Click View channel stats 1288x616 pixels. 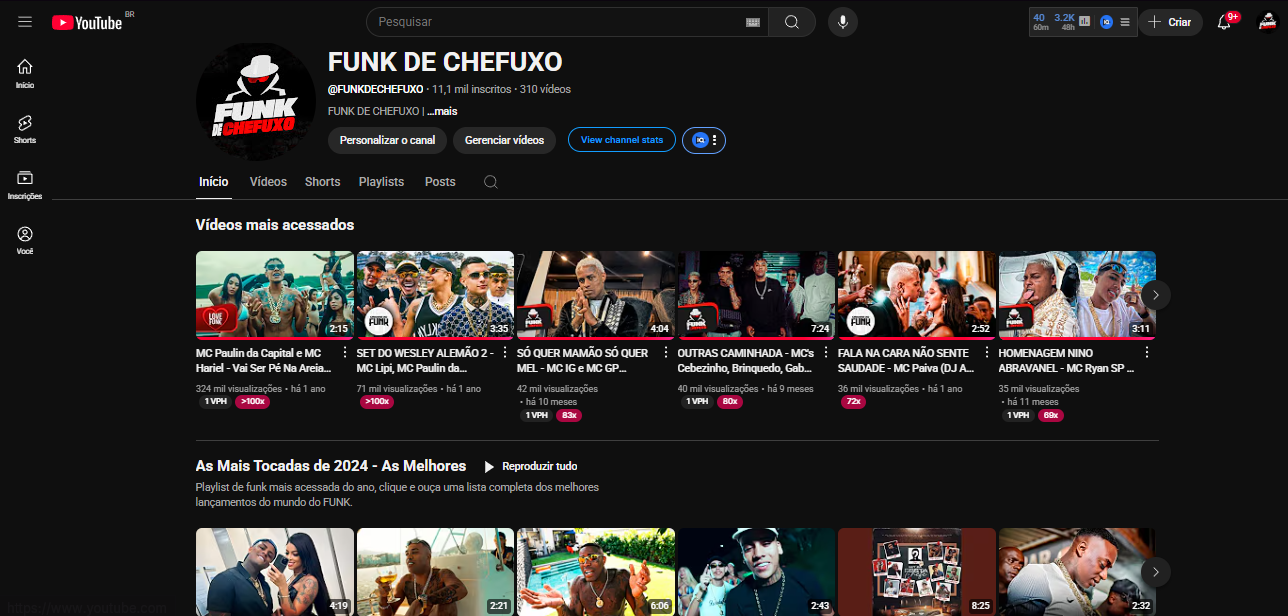click(622, 140)
